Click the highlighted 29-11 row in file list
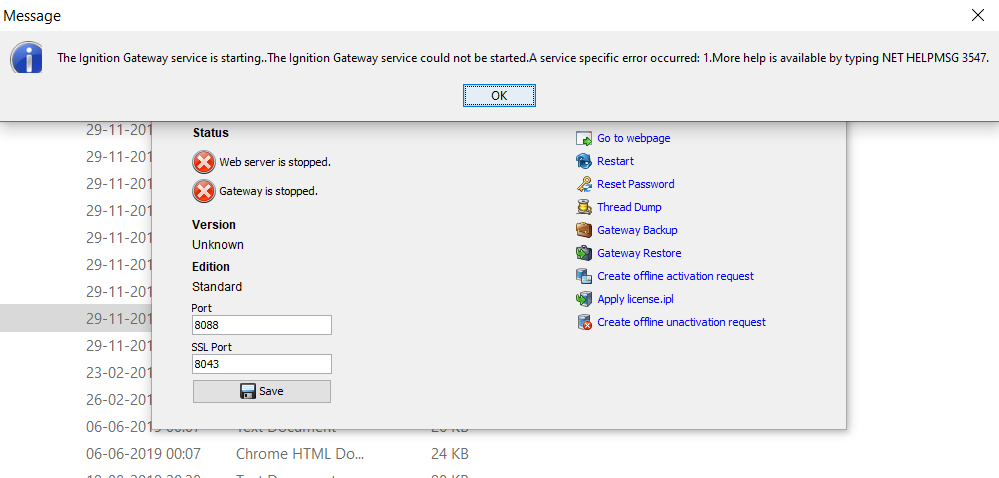 coord(76,318)
